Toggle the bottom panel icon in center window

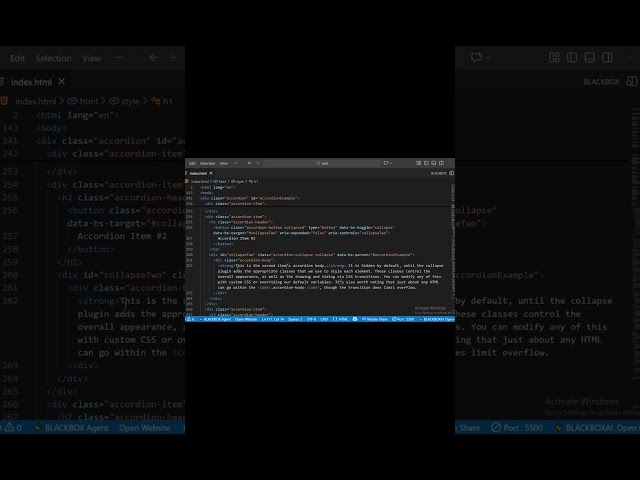point(433,163)
